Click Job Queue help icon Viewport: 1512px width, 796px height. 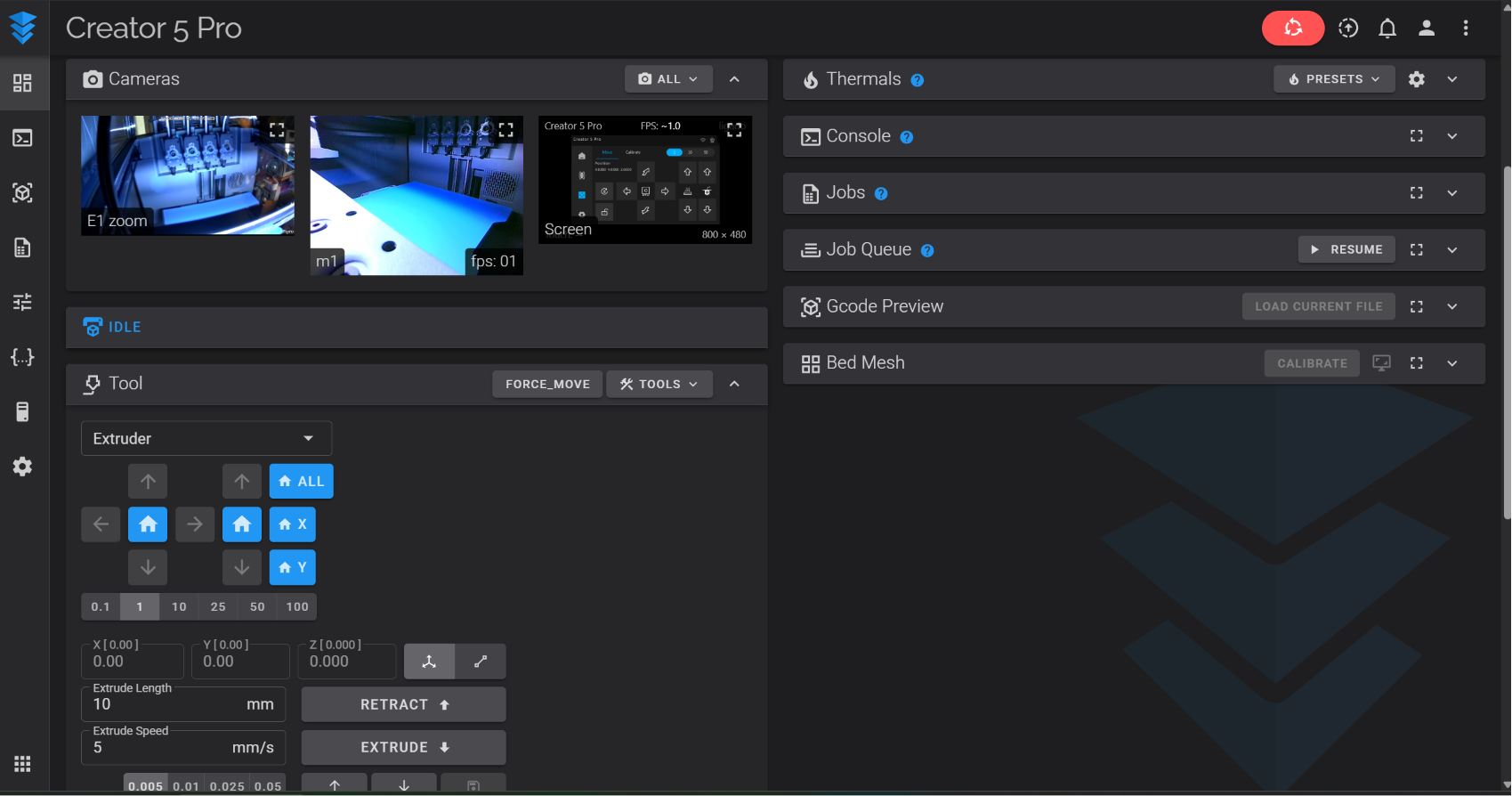click(927, 251)
